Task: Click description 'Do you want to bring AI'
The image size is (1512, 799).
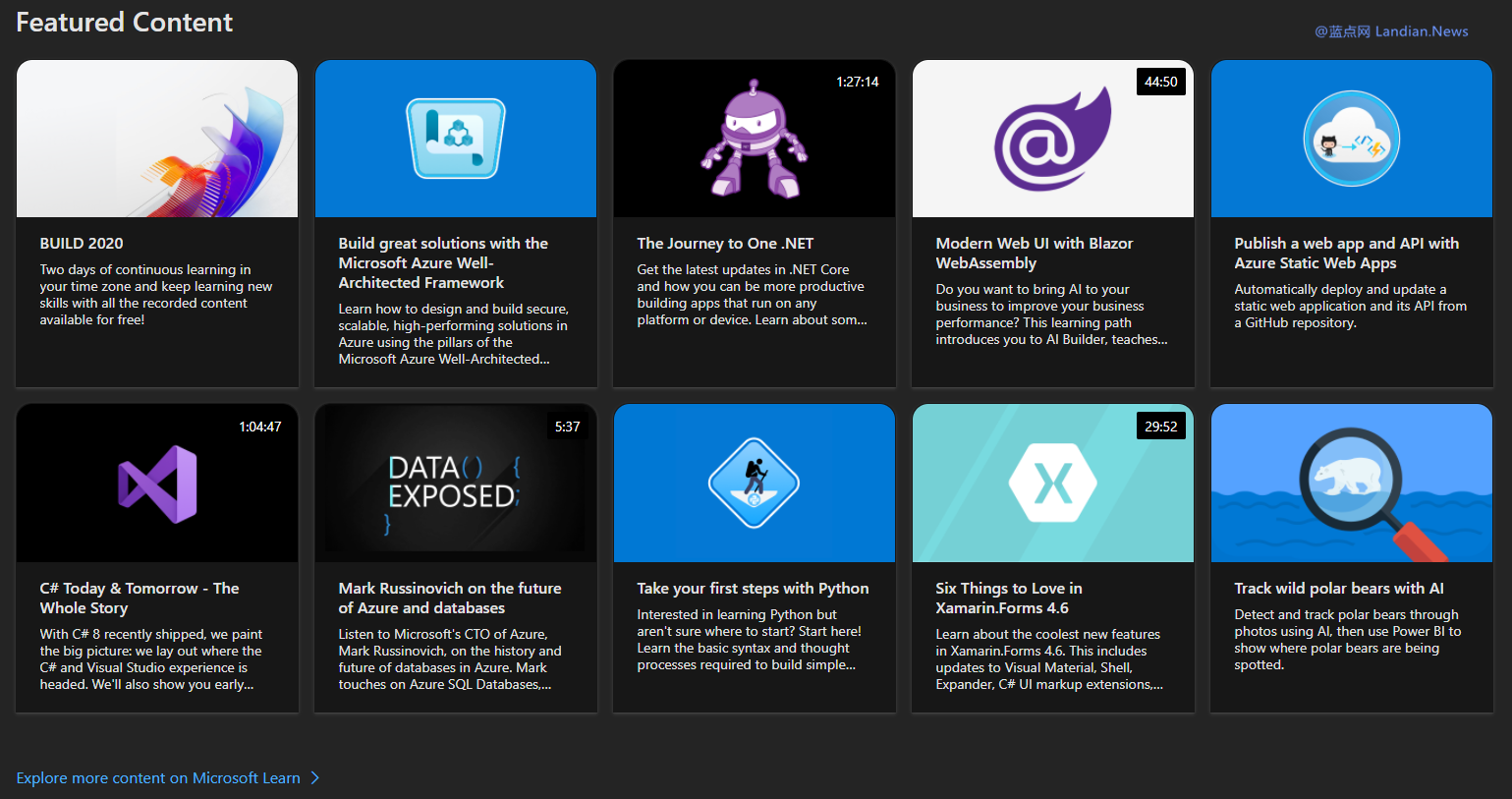Action: (x=1051, y=314)
